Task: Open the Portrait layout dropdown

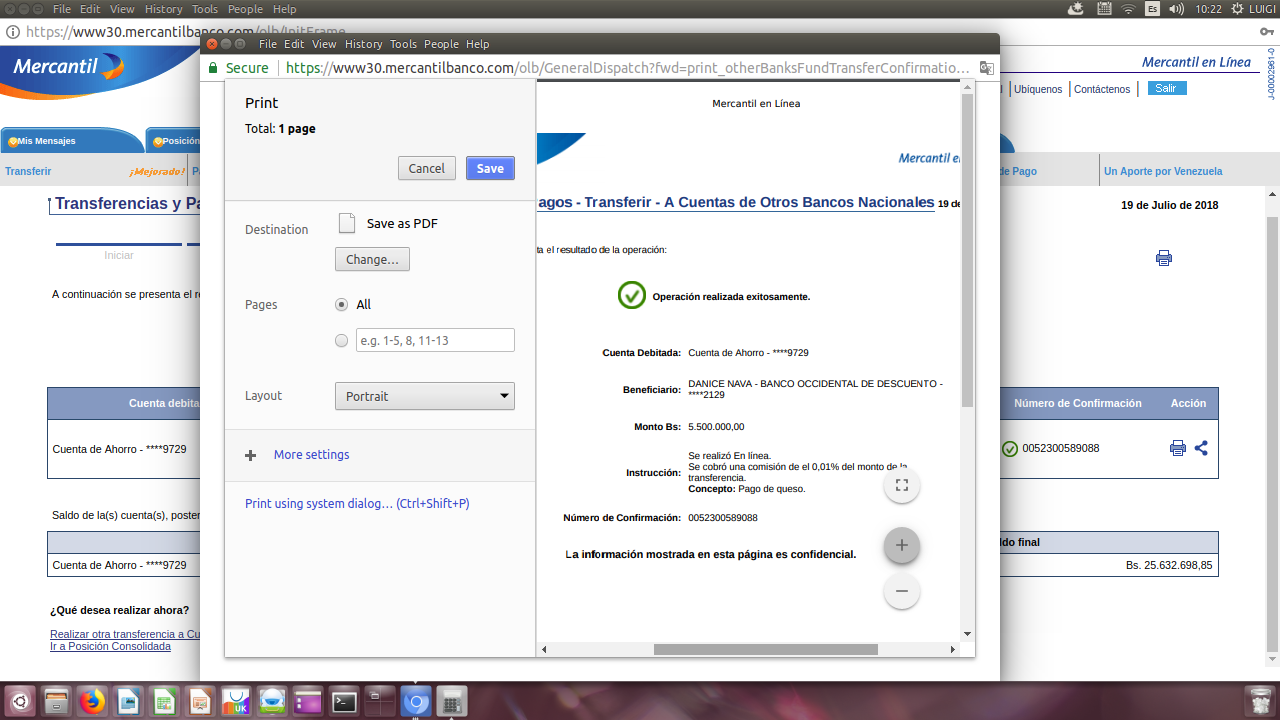Action: (x=424, y=396)
